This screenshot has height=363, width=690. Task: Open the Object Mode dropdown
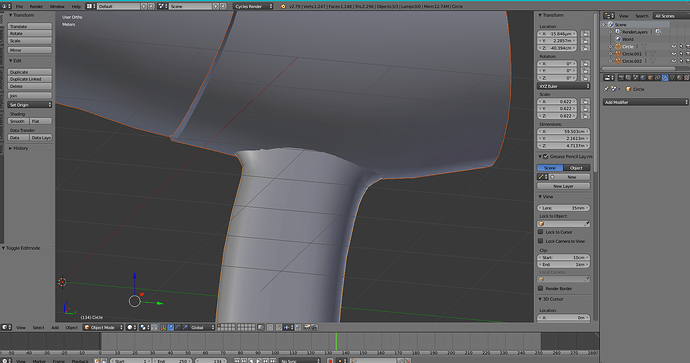pyautogui.click(x=103, y=327)
